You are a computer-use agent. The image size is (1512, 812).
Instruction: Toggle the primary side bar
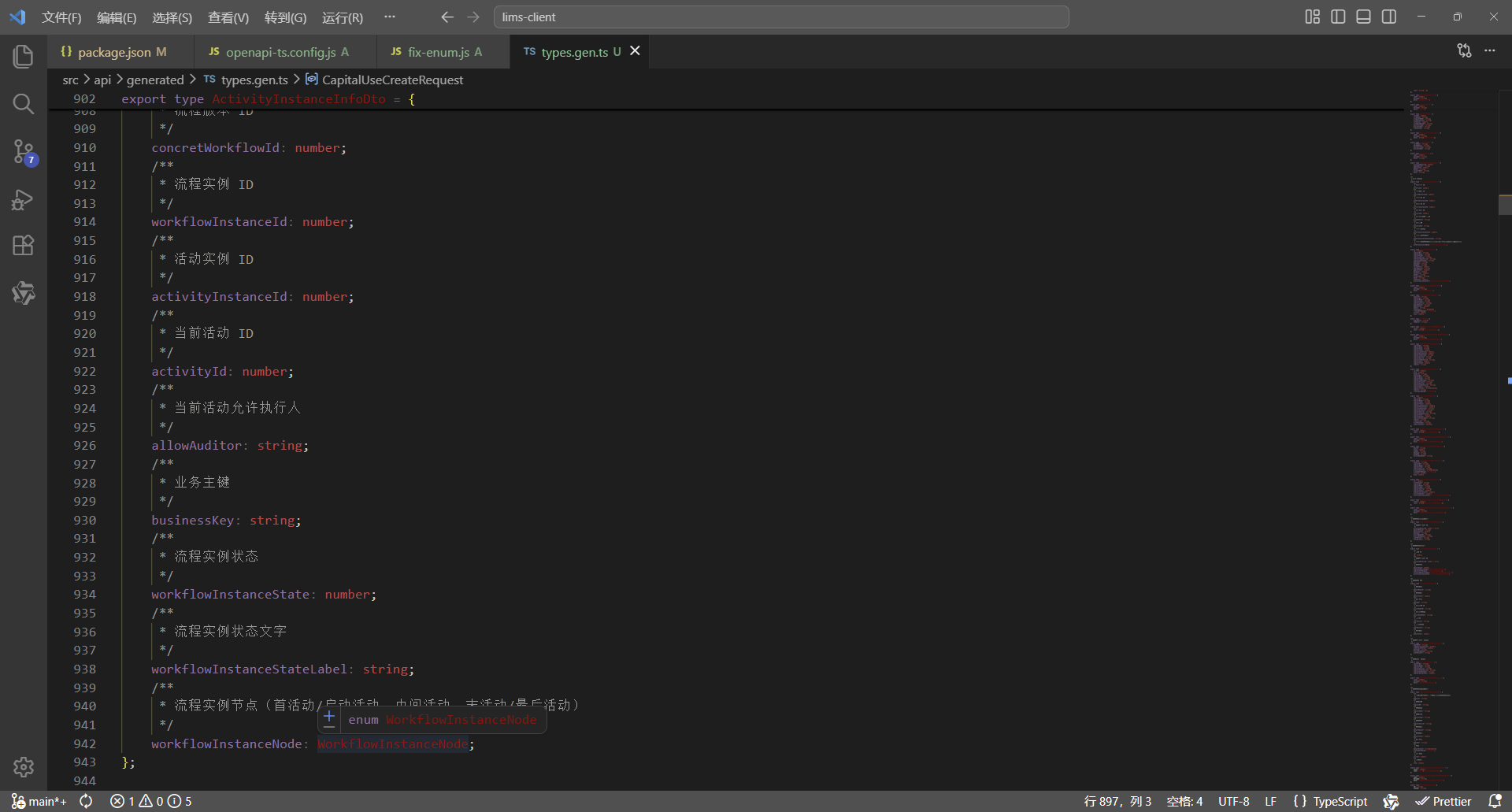(1338, 17)
